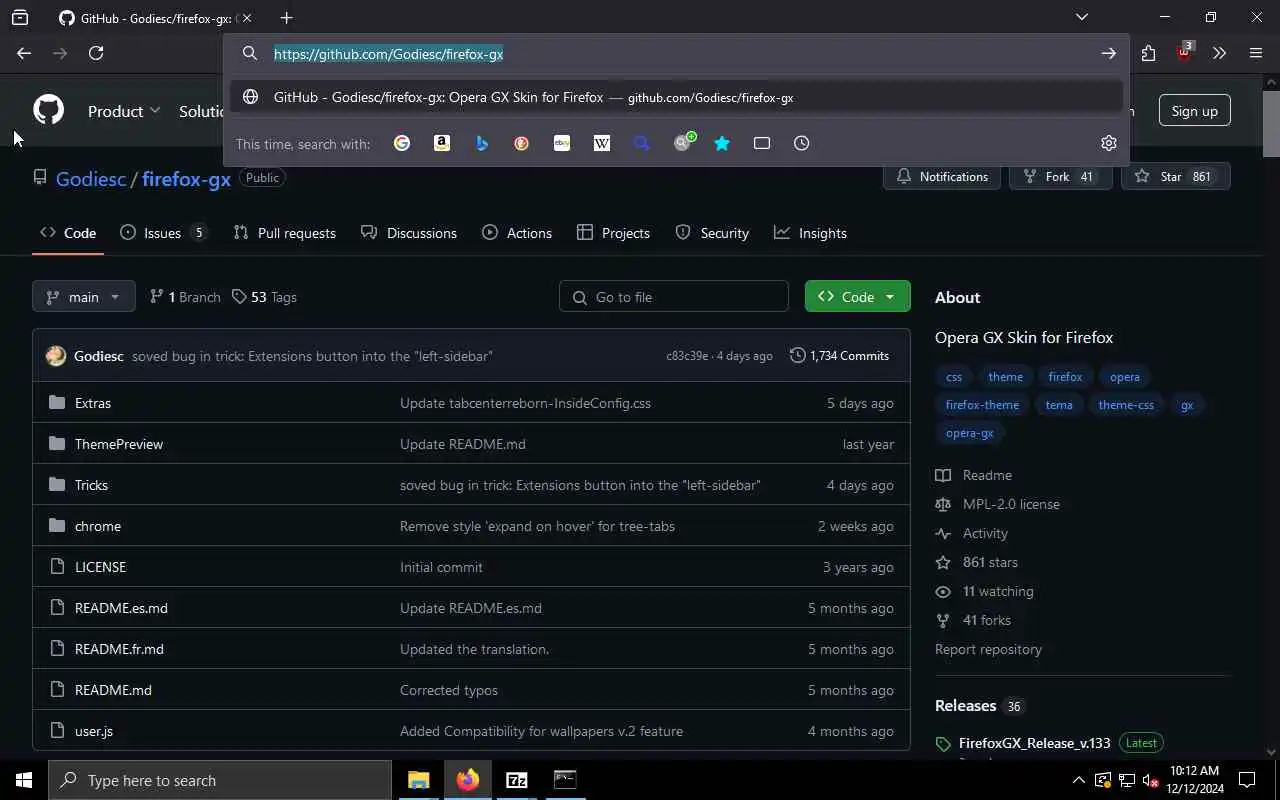
Task: Search with the eBay engine icon
Action: [562, 143]
